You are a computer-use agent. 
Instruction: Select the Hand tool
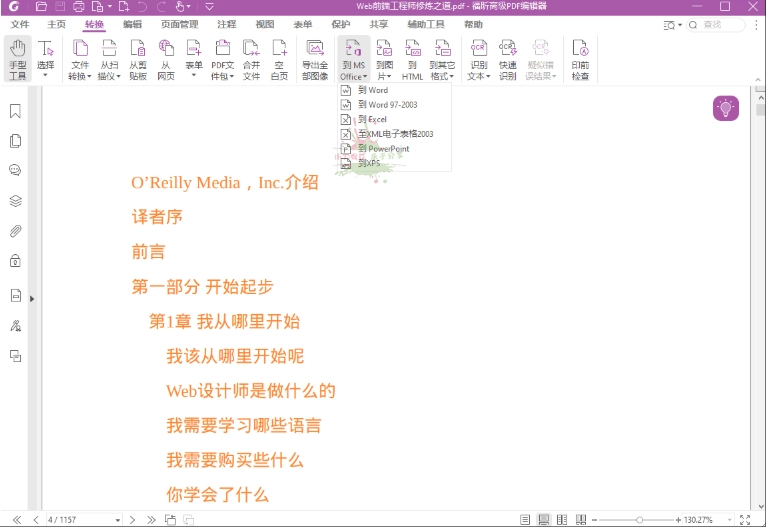pos(18,60)
